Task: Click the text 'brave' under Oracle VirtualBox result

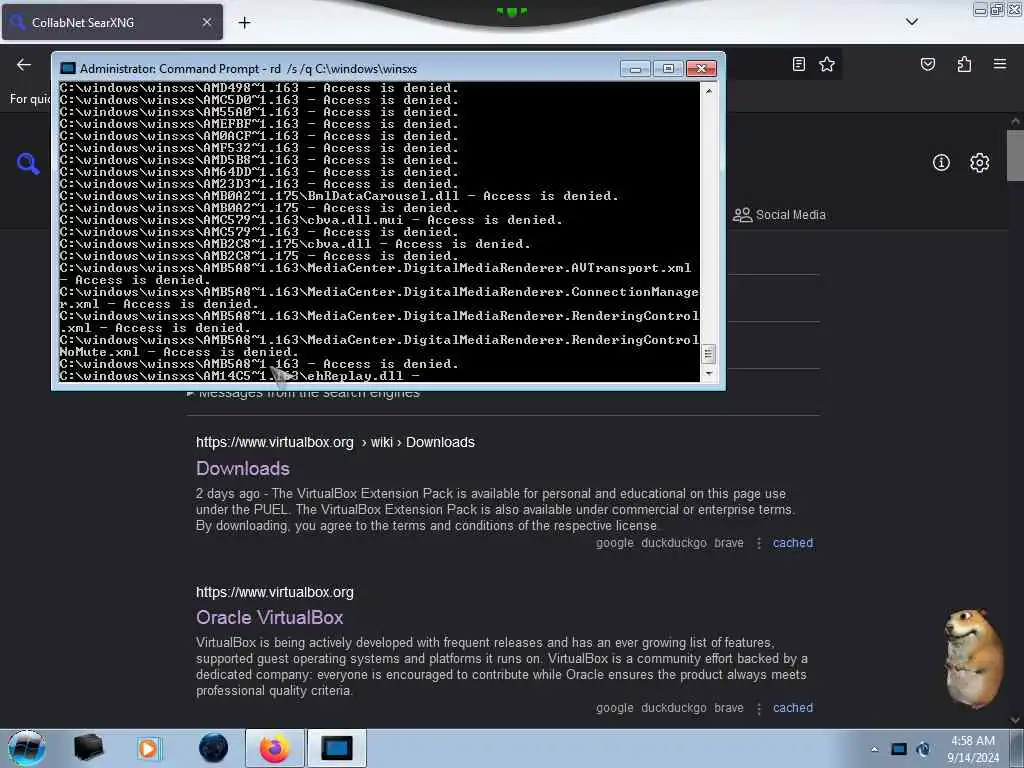Action: click(x=729, y=707)
